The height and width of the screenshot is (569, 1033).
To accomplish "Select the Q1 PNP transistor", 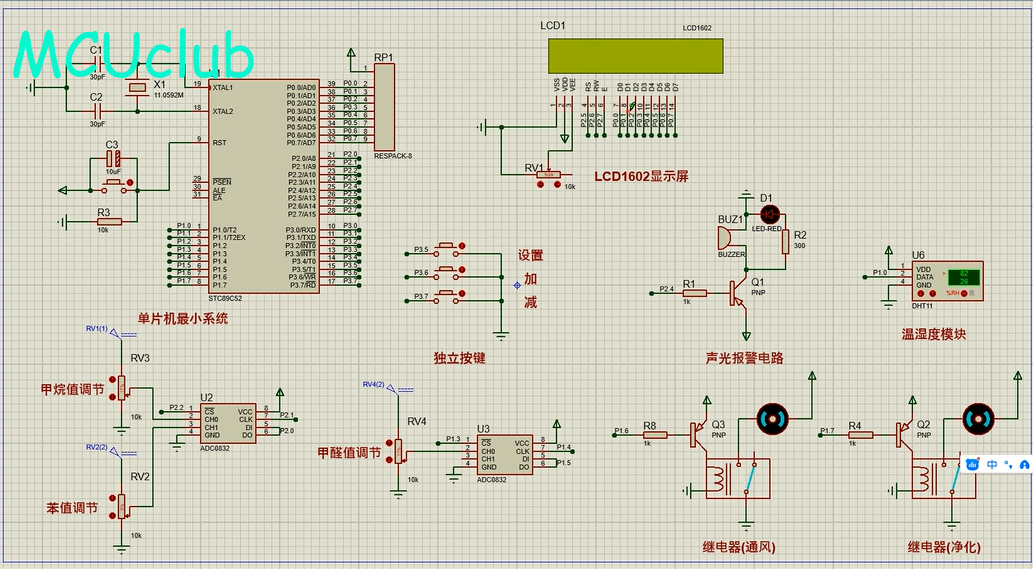I will point(738,291).
